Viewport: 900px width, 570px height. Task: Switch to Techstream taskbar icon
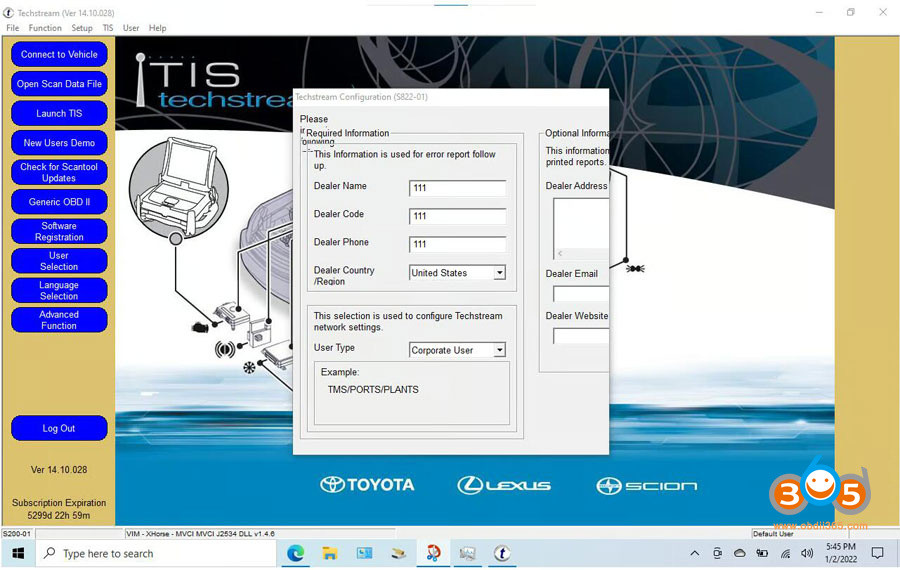tap(502, 553)
